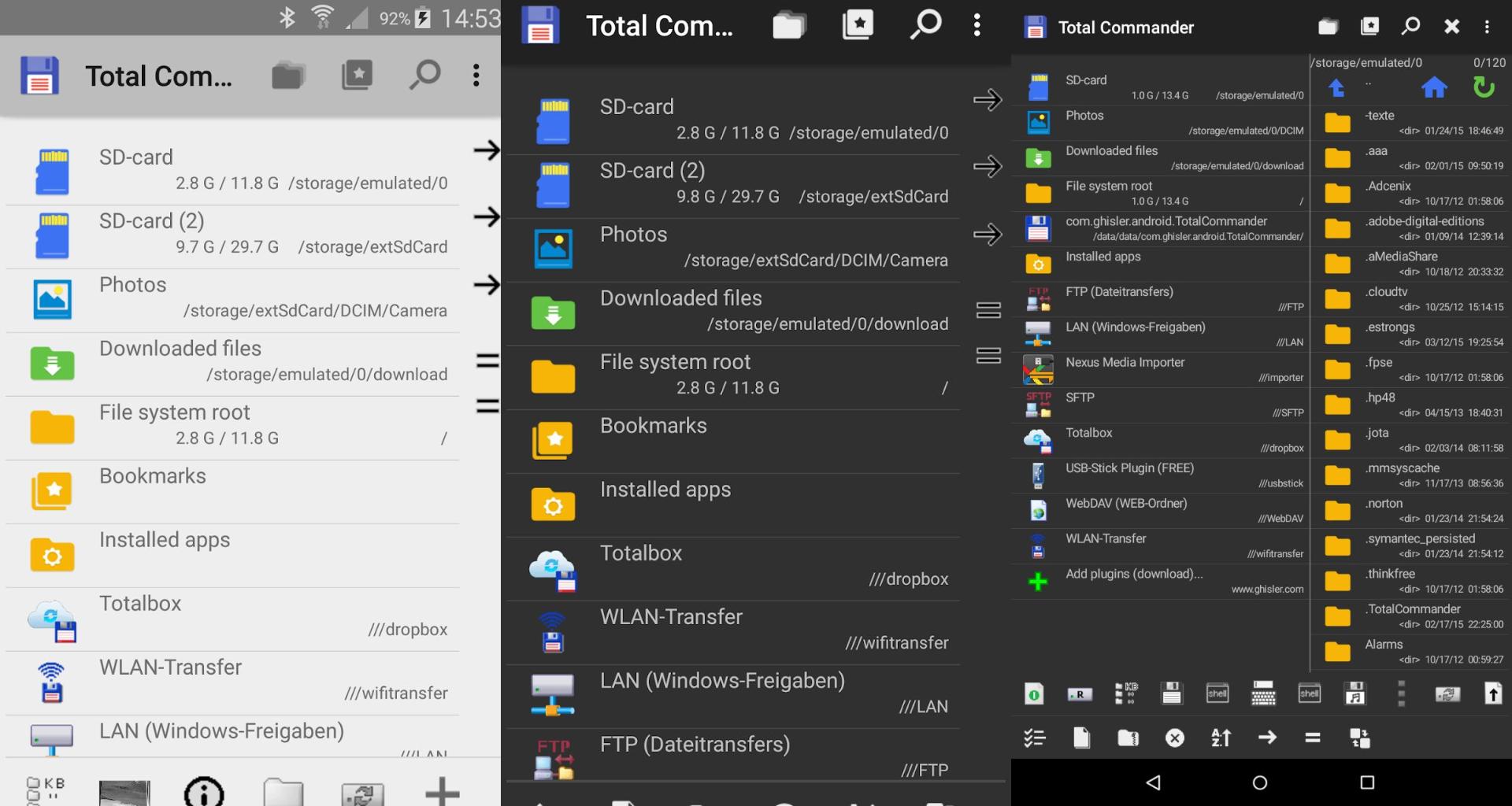Tap search magnifier in light-theme header
Screen dimensions: 1512x806
point(424,76)
